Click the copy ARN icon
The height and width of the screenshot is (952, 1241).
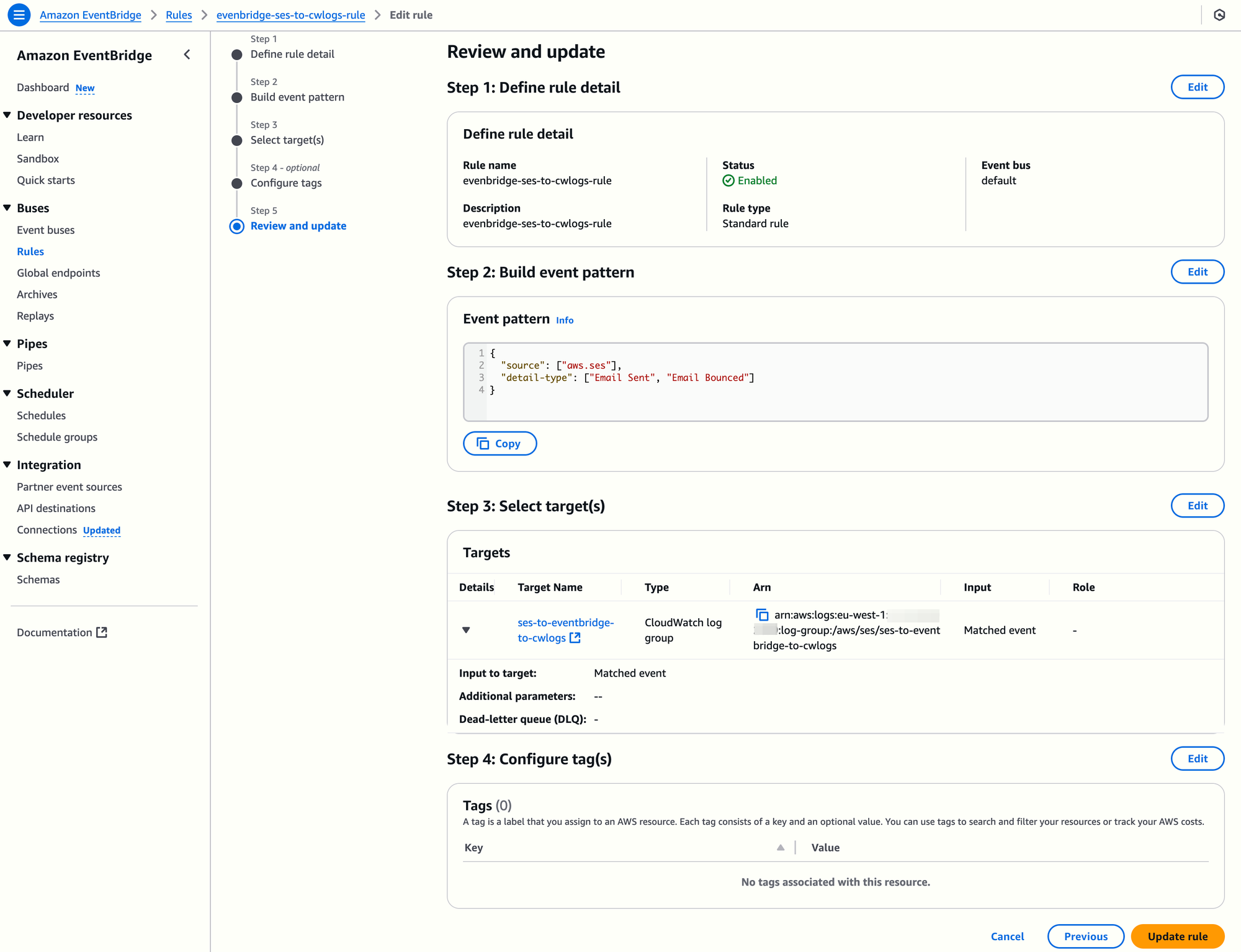[x=762, y=615]
